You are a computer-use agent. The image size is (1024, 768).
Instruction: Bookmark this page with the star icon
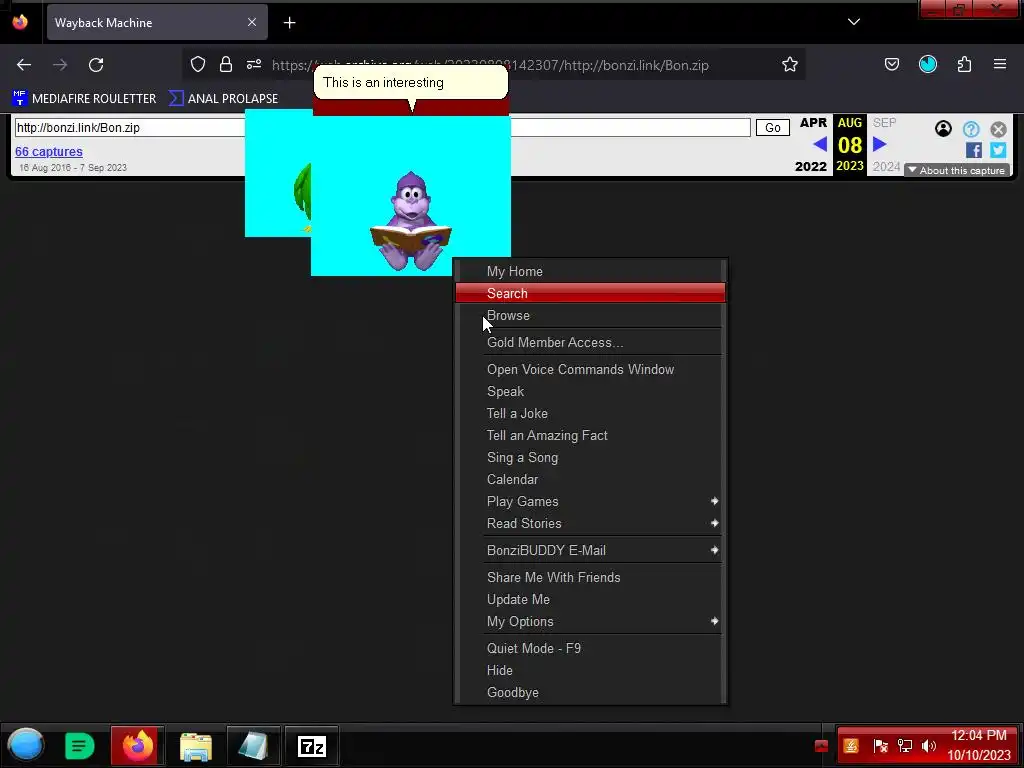click(790, 64)
